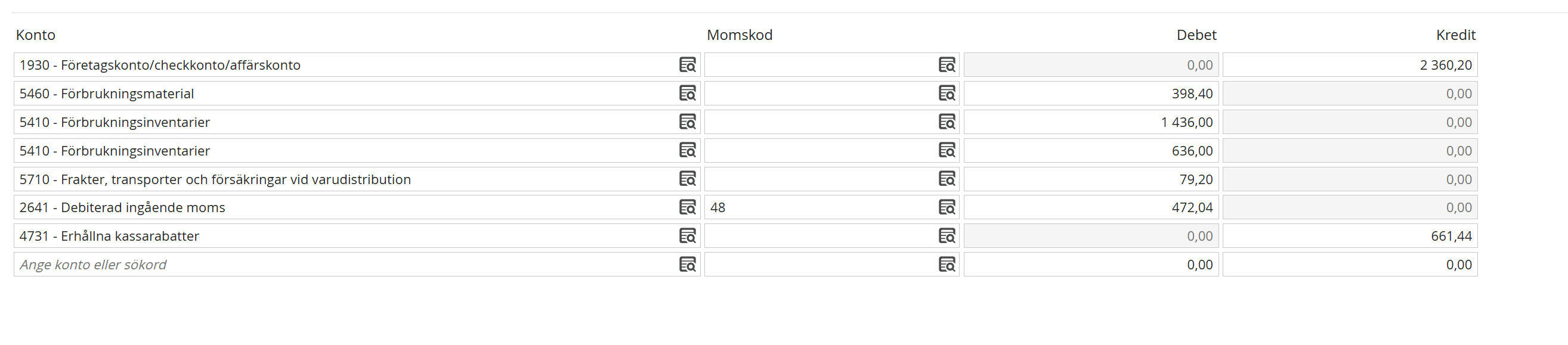This screenshot has height=345, width=1568.
Task: Open account search icon for 2641 Debiterad ingående moms
Action: (687, 207)
